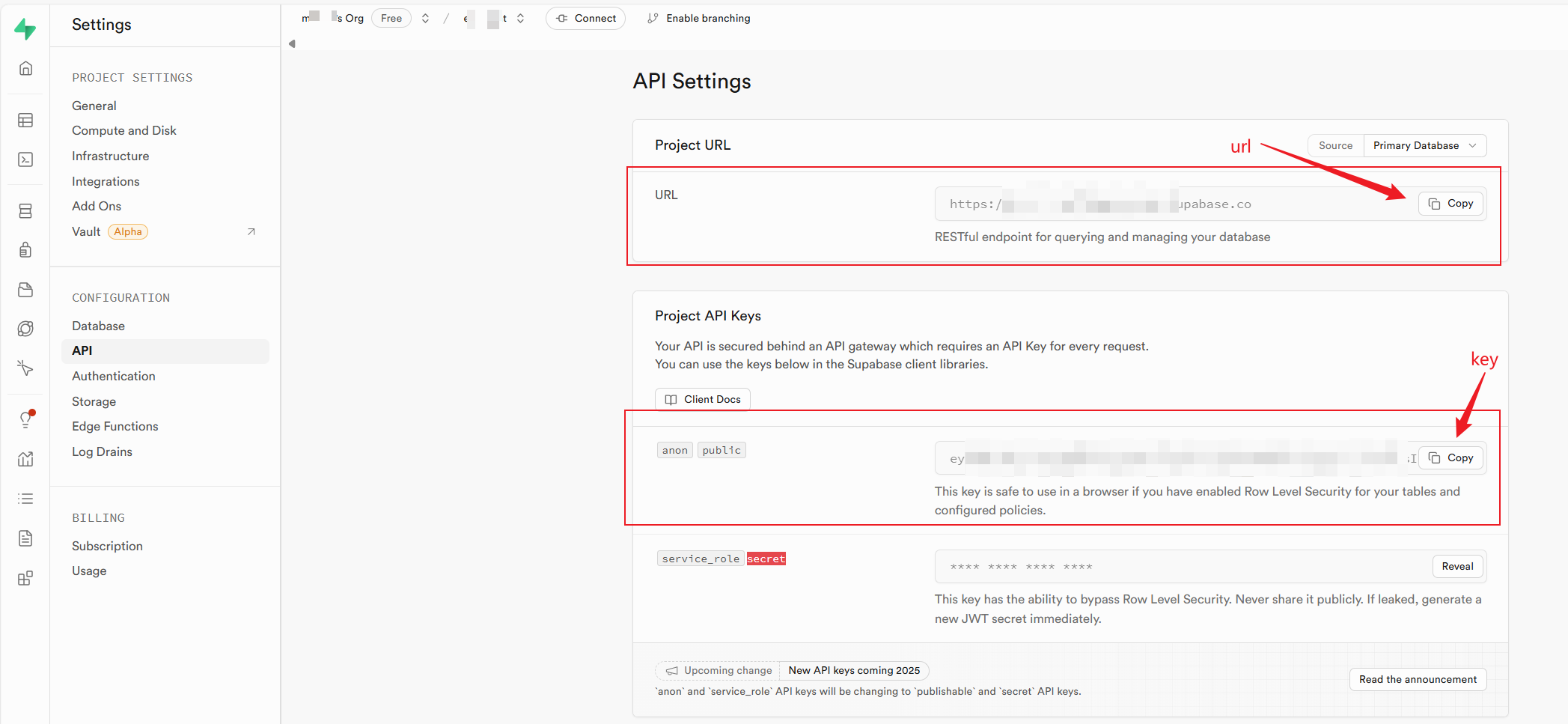The width and height of the screenshot is (1568, 724).
Task: Open Usage billing page
Action: [89, 571]
